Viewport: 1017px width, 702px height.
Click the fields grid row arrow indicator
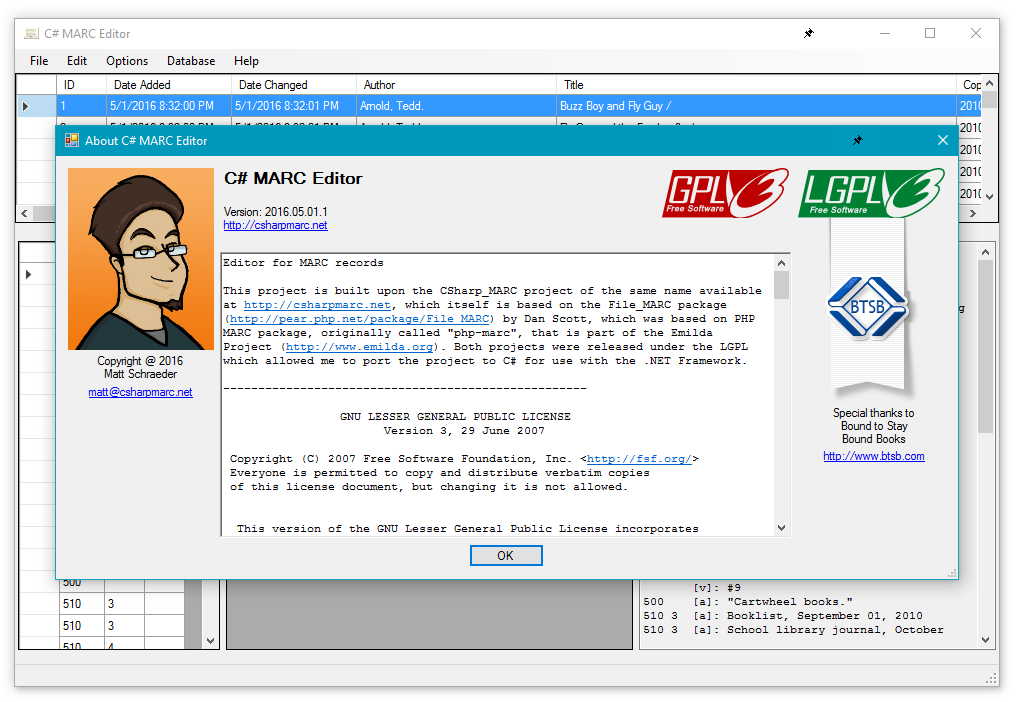click(29, 274)
